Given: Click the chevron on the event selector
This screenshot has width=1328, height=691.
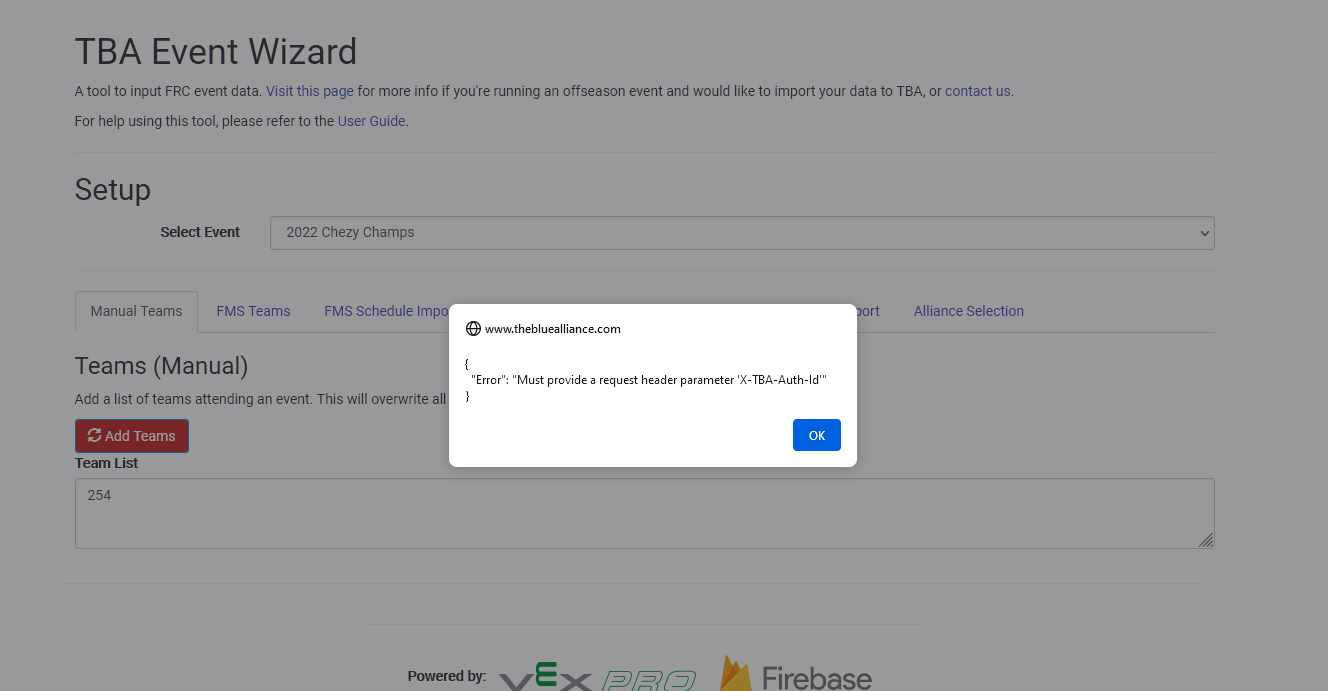Looking at the screenshot, I should coord(1204,232).
